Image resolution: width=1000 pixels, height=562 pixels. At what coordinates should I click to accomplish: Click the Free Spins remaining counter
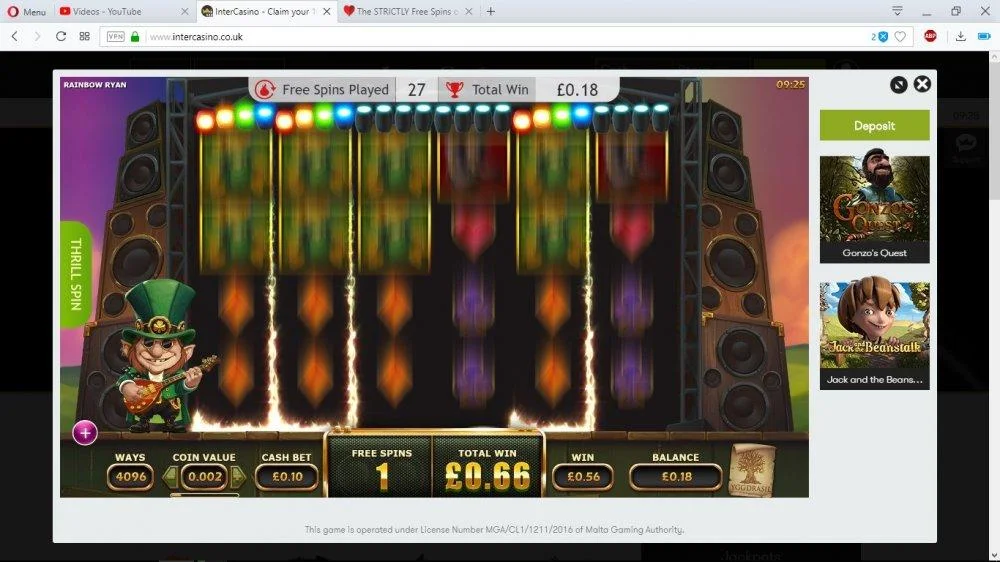[x=381, y=468]
